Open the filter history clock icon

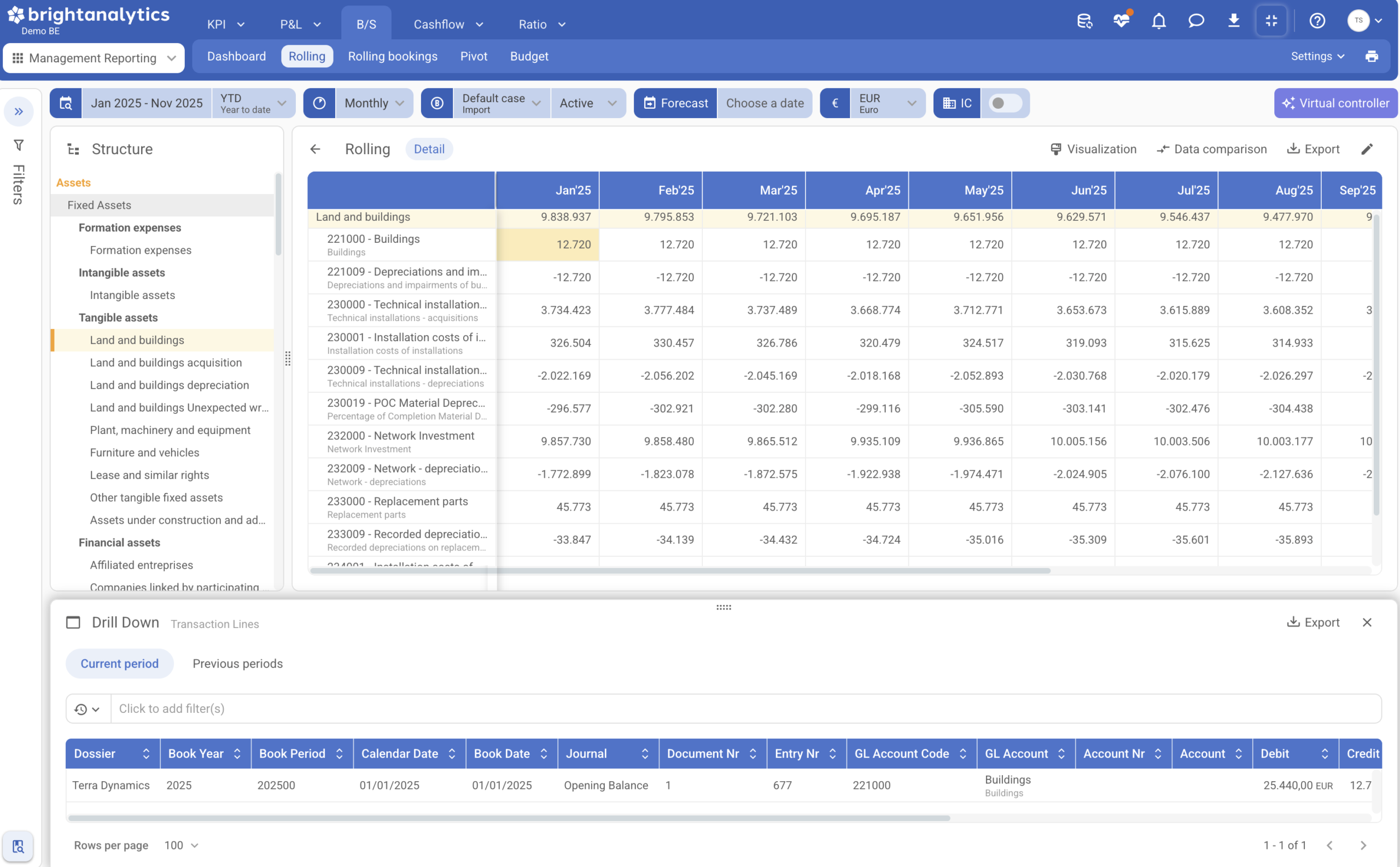87,710
